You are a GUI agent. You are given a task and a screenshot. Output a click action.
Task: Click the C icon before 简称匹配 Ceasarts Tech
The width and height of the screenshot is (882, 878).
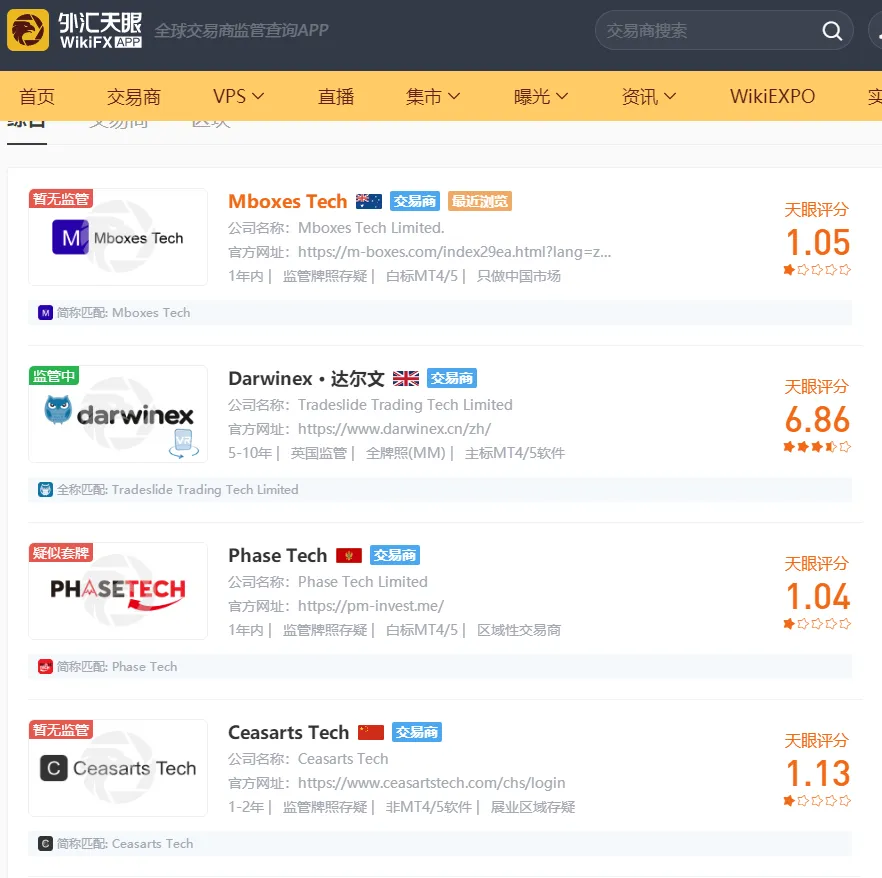tap(46, 844)
